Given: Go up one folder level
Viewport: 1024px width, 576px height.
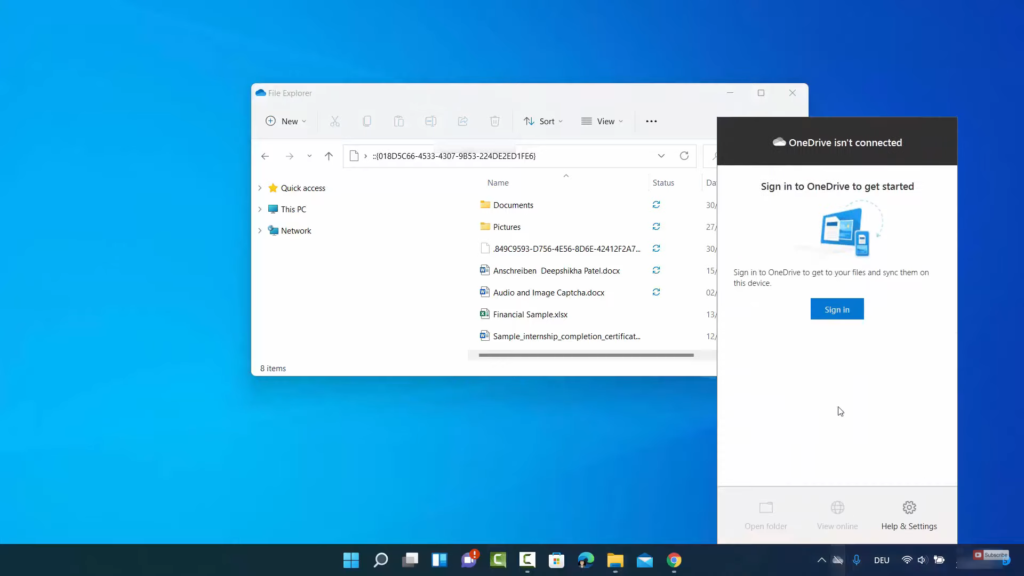Looking at the screenshot, I should point(328,156).
